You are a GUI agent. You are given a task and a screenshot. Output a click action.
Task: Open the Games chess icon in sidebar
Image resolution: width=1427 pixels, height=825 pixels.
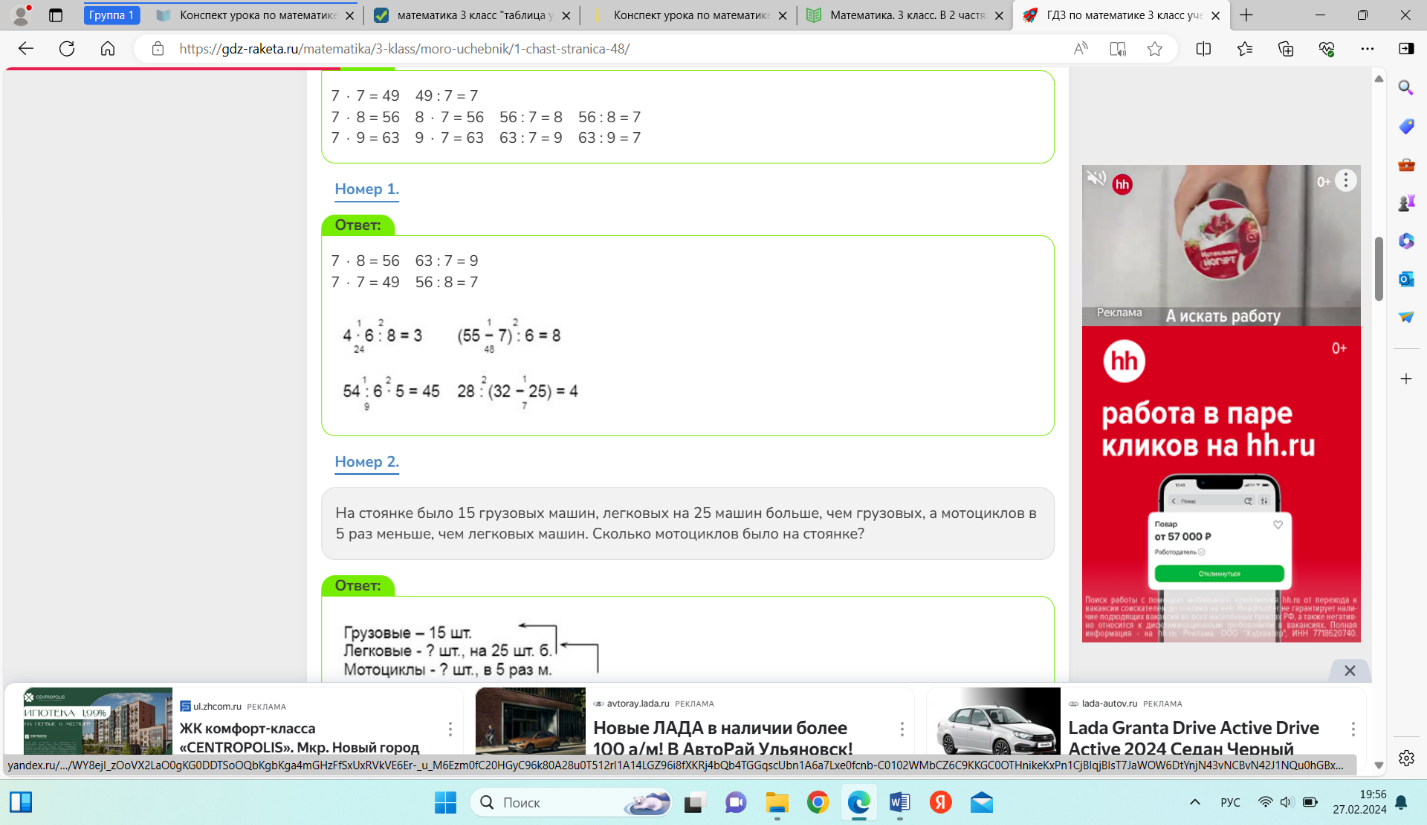(x=1406, y=203)
